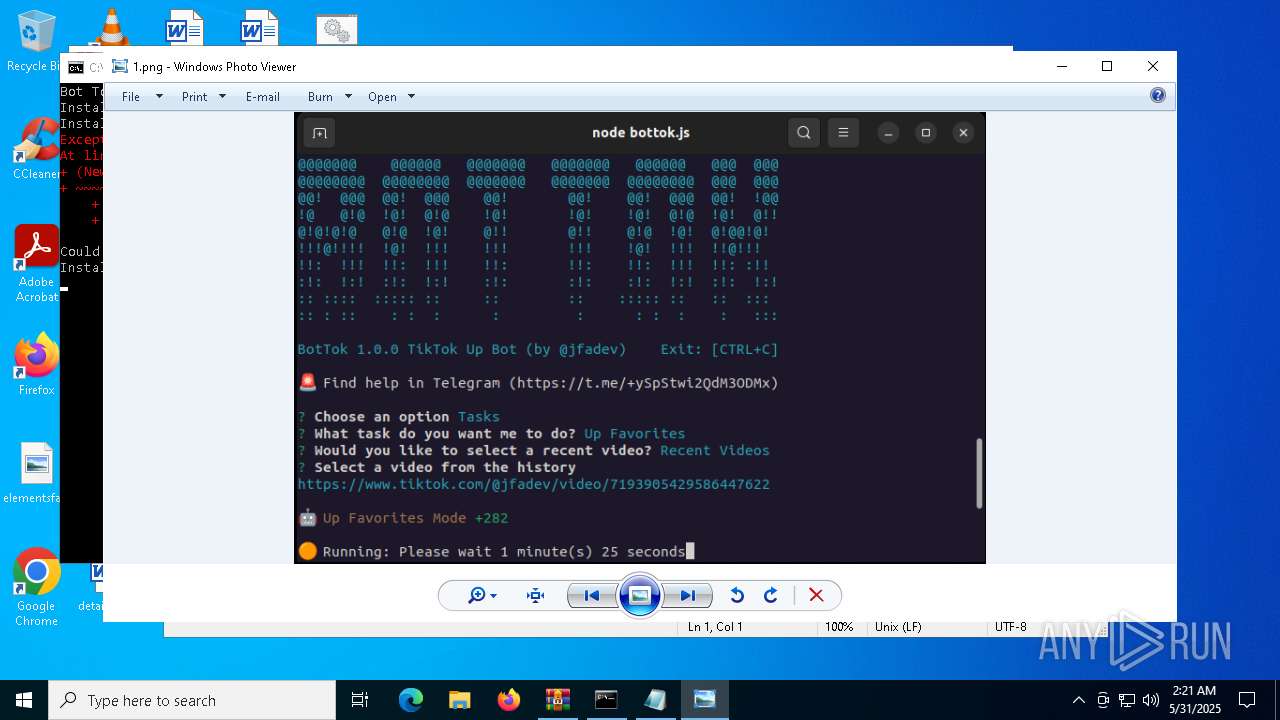Open the File menu in Photo Viewer
Viewport: 1280px width, 720px height.
click(131, 97)
